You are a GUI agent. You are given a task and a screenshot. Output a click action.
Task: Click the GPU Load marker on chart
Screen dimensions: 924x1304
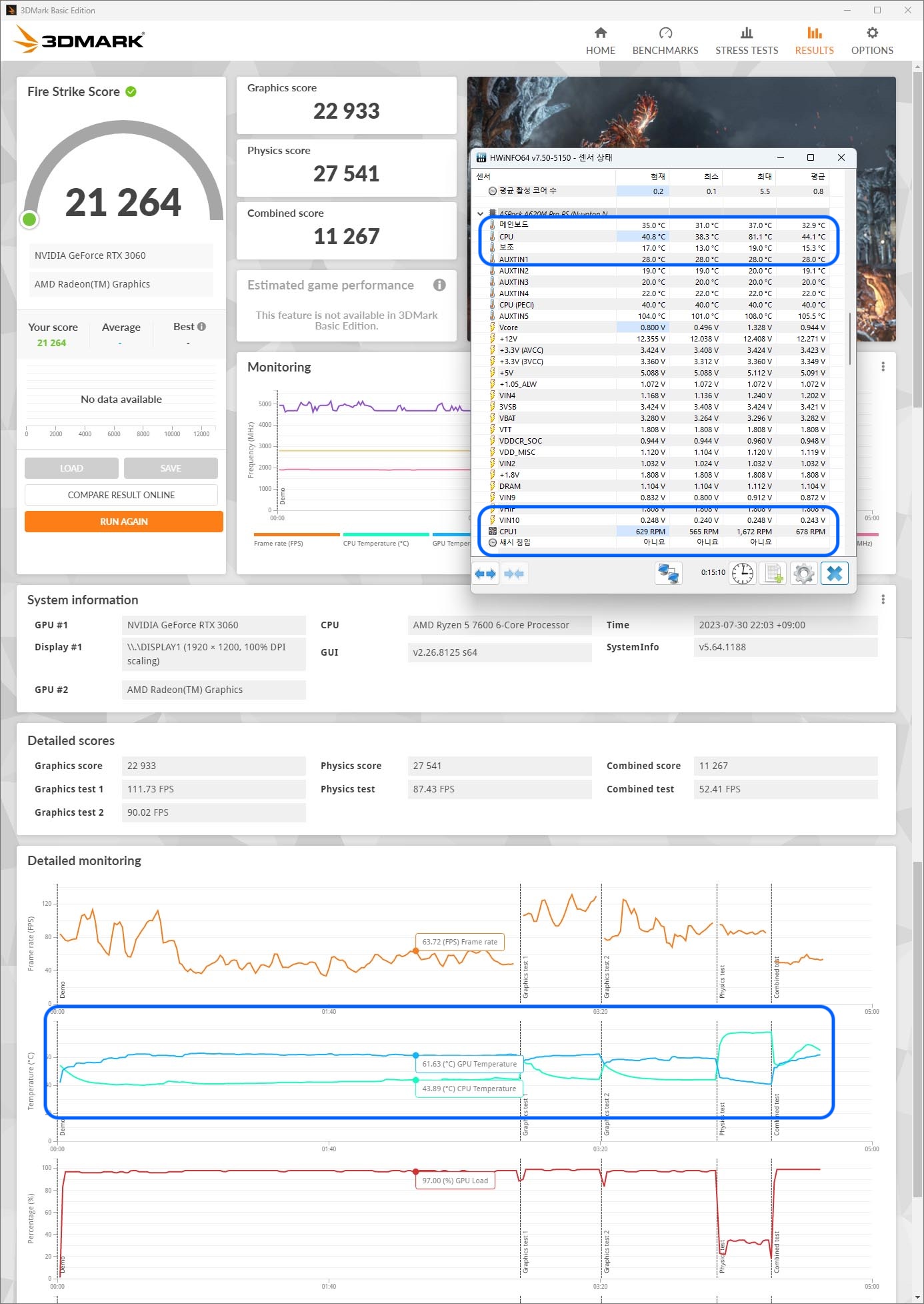pyautogui.click(x=415, y=1171)
